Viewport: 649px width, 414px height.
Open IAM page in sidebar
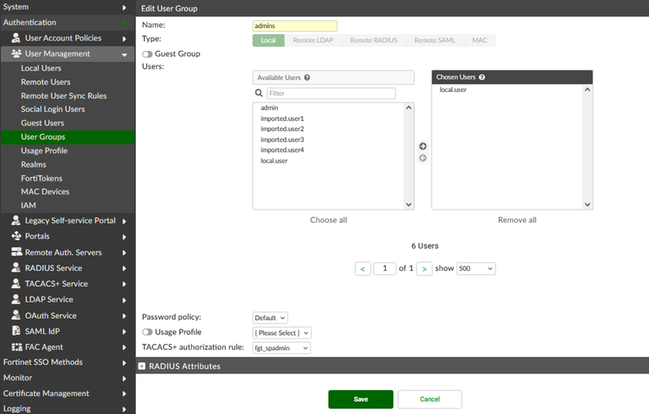(28, 205)
